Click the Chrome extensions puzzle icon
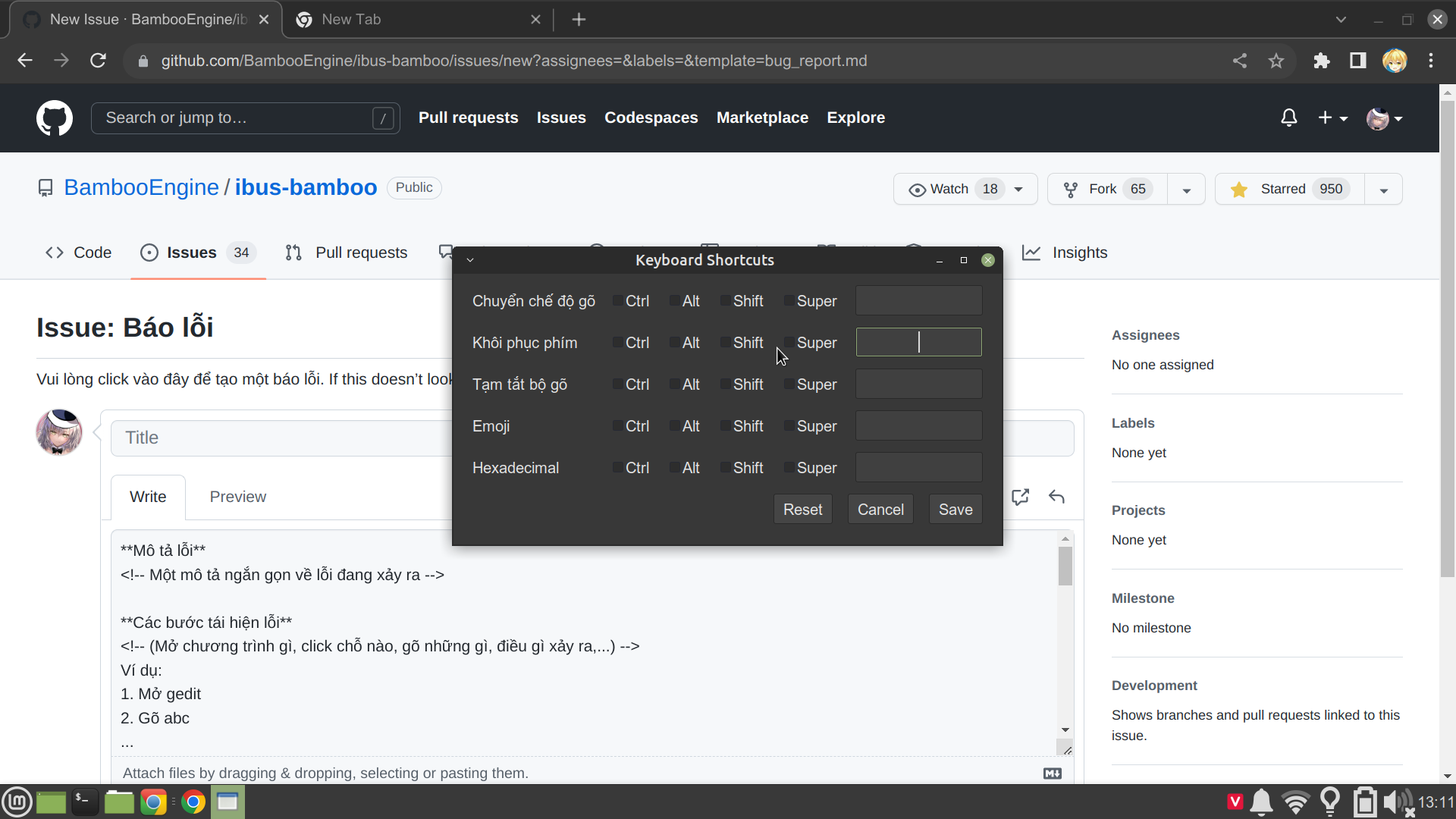1456x819 pixels. pyautogui.click(x=1321, y=61)
